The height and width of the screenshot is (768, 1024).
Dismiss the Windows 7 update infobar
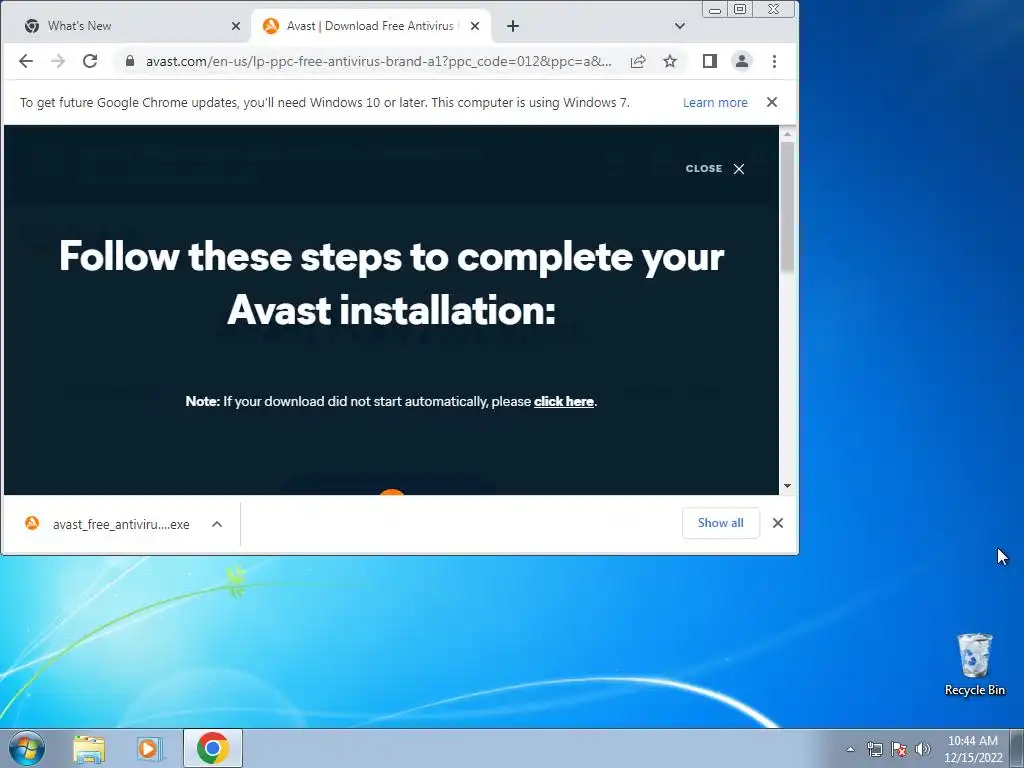tap(772, 102)
